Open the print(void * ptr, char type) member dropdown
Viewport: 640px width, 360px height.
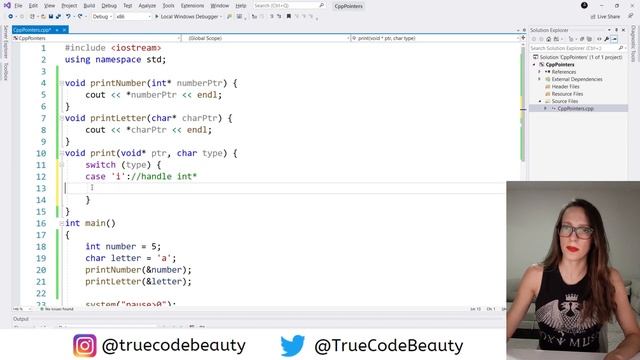pyautogui.click(x=436, y=38)
